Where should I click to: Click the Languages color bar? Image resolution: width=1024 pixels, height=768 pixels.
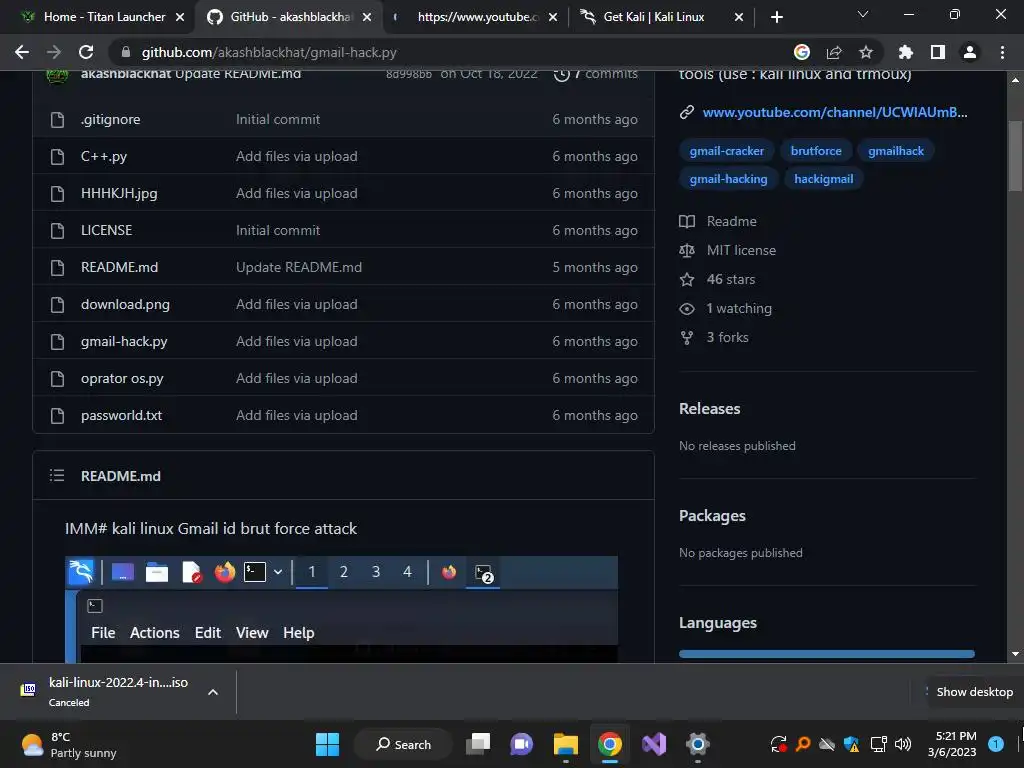(827, 654)
